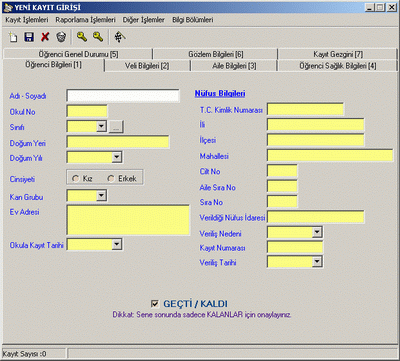Image resolution: width=400 pixels, height=361 pixels.
Task: Switch to the Aile Bilgileri [3] tab
Action: tap(234, 66)
